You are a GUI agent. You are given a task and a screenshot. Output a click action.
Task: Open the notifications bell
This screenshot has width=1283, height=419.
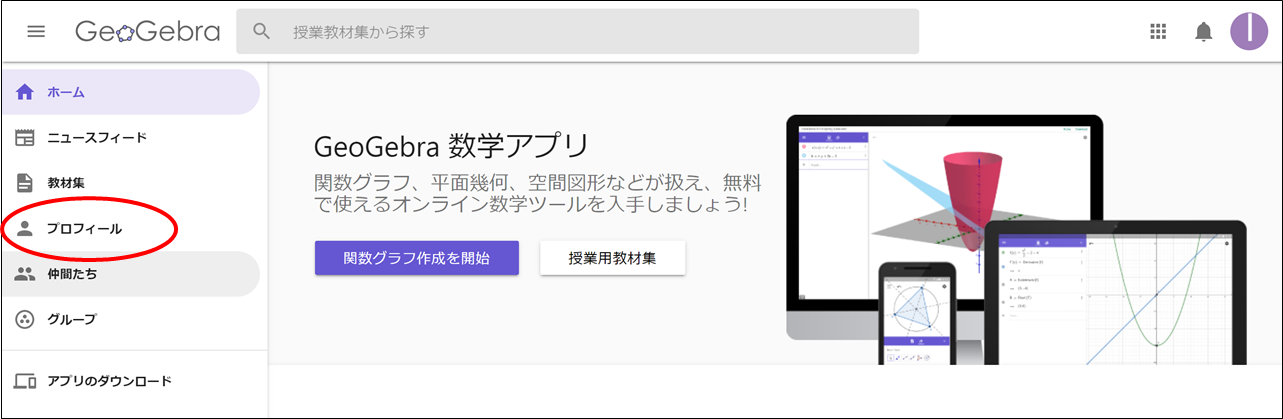point(1204,32)
